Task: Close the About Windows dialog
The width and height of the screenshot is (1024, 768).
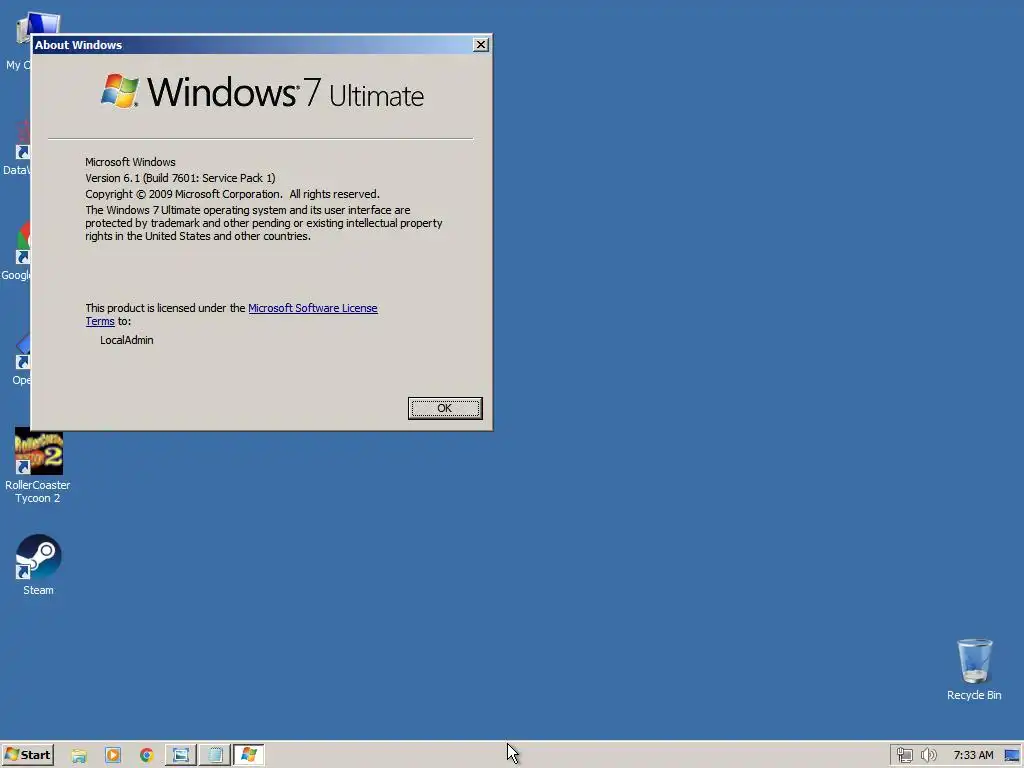Action: pos(481,44)
